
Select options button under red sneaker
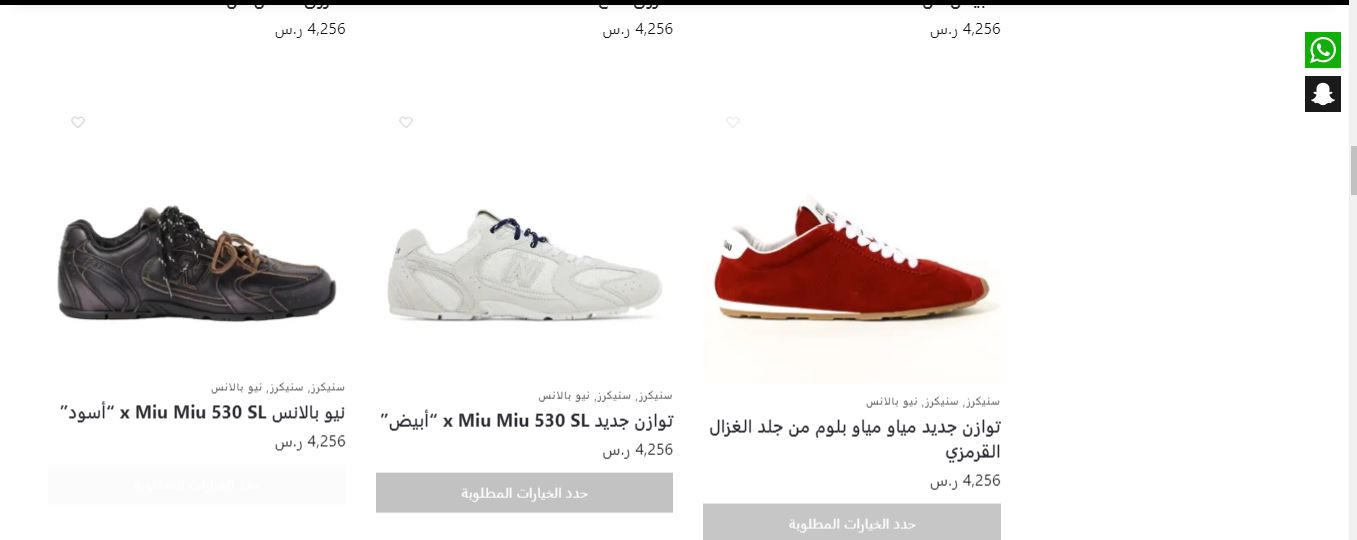coord(852,523)
